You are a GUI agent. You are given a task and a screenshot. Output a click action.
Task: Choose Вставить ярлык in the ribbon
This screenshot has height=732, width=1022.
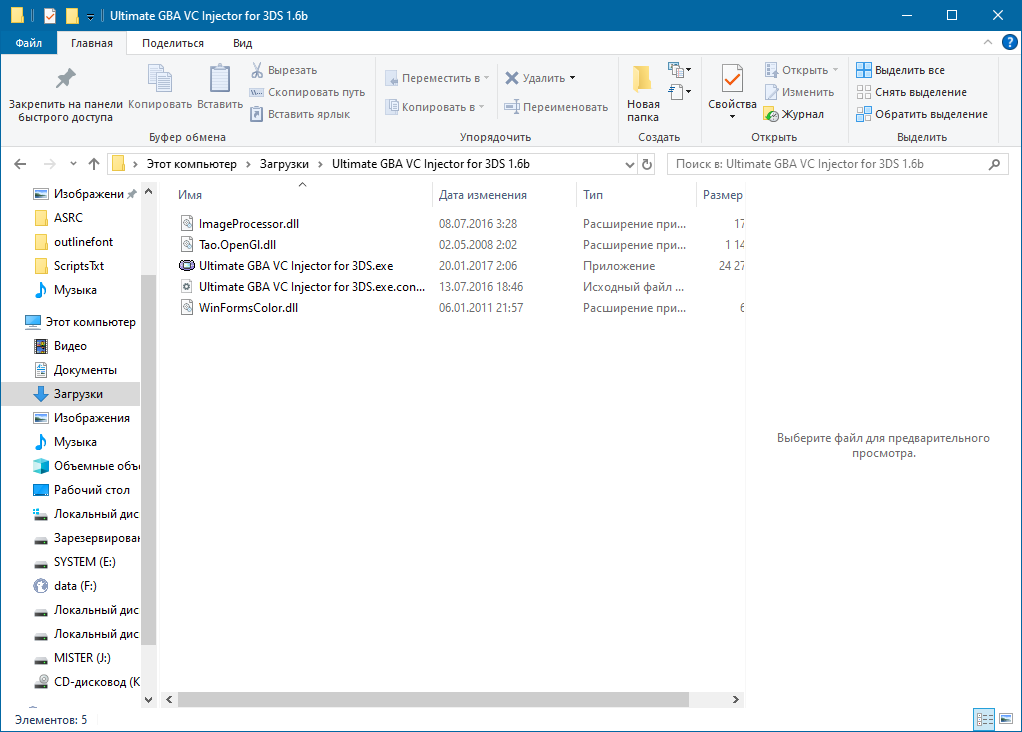pos(300,114)
